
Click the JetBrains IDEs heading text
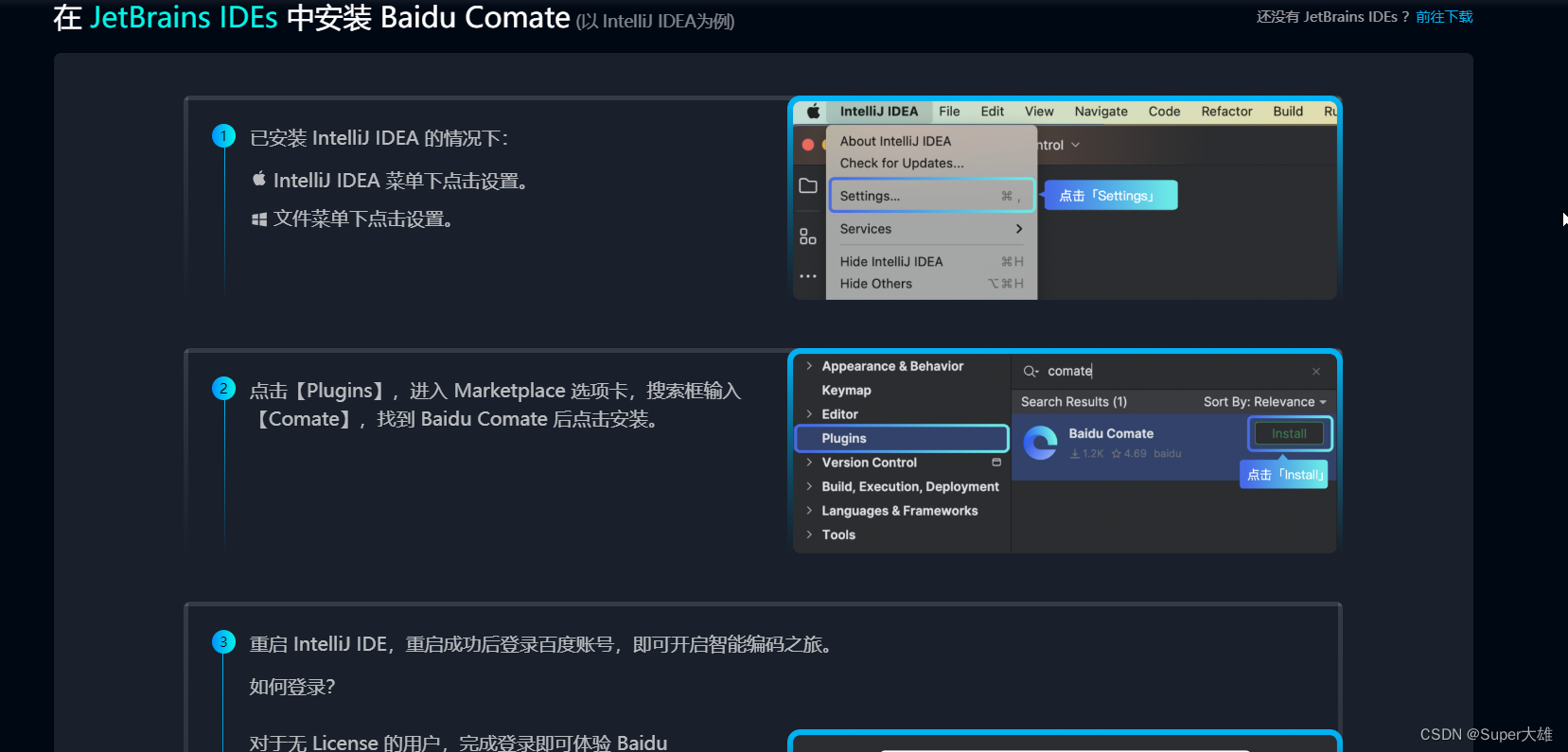184,18
